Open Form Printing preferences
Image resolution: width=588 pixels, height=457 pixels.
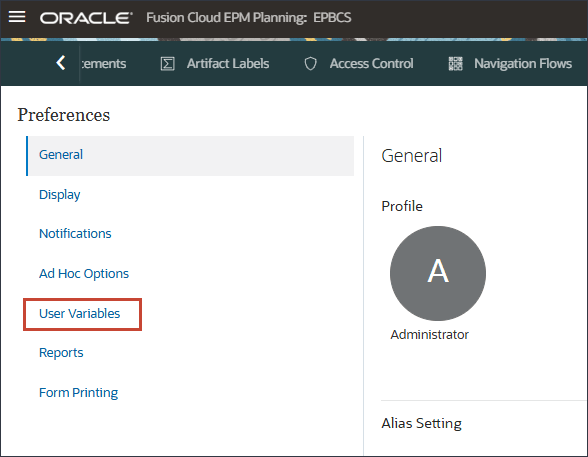pos(78,393)
